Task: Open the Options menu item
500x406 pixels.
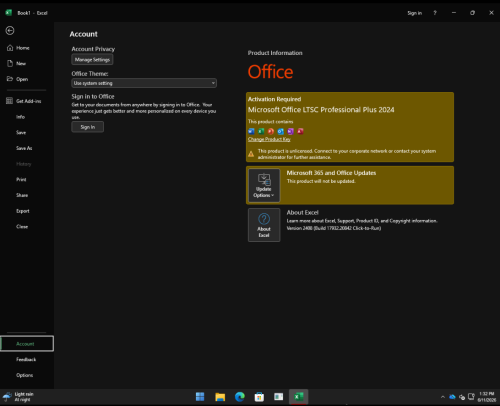Action: 25,375
